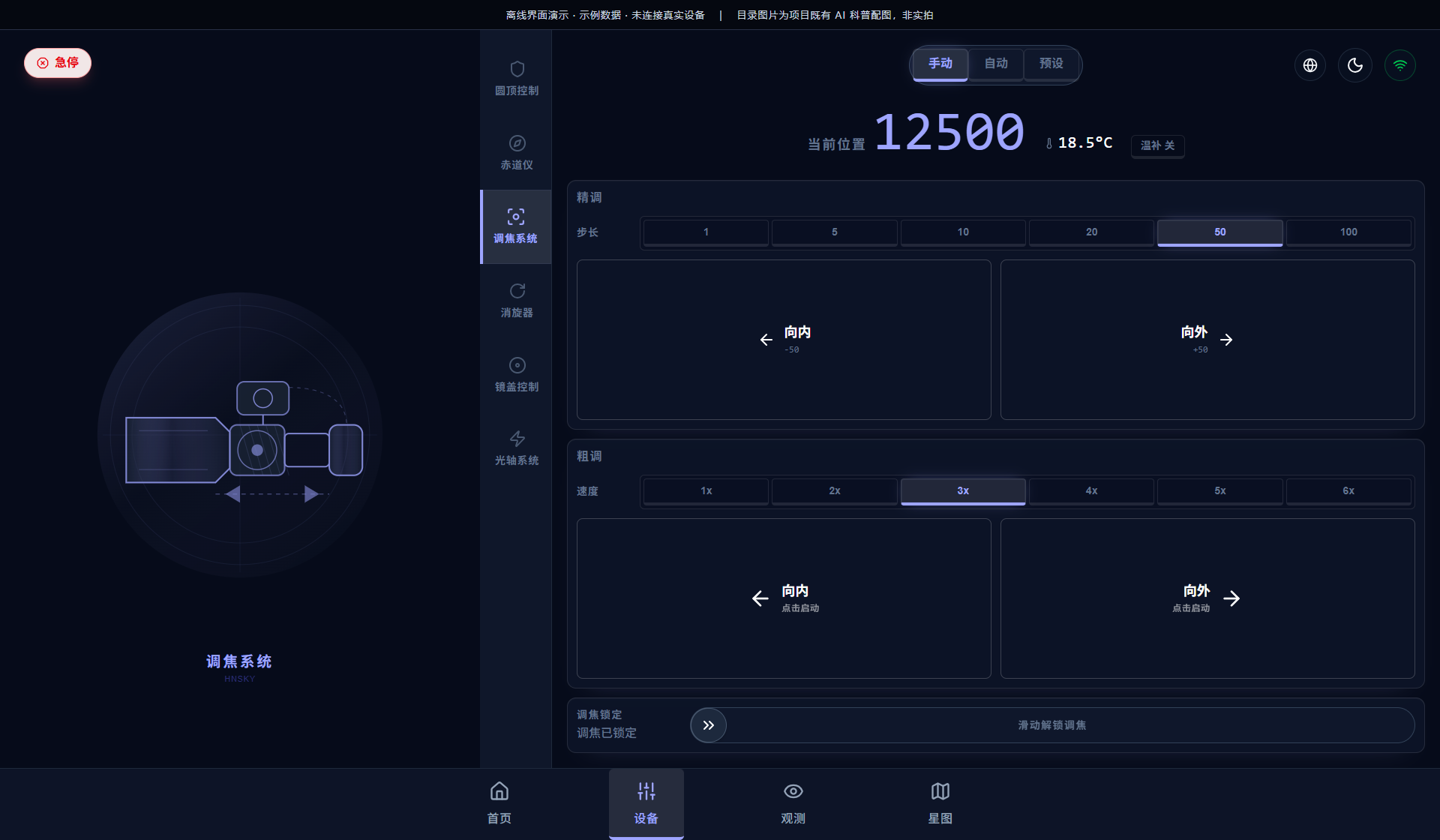Open 观测 observation eye tab
Viewport: 1440px width, 840px height.
pos(793,803)
